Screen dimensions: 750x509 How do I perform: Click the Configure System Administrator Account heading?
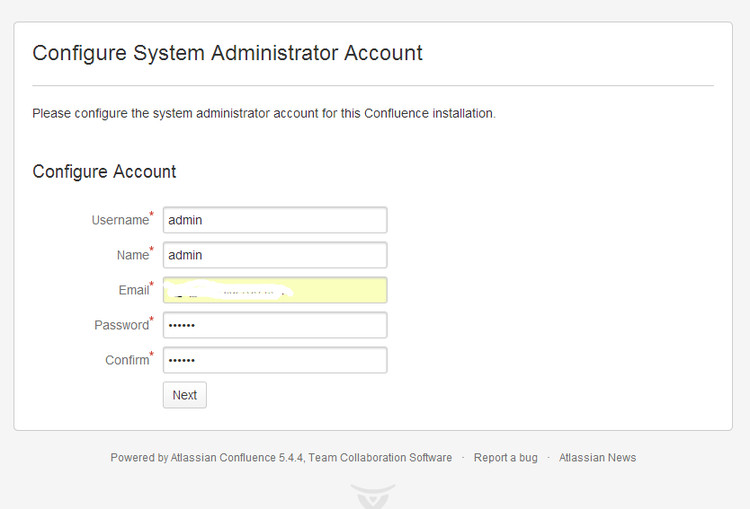[227, 53]
